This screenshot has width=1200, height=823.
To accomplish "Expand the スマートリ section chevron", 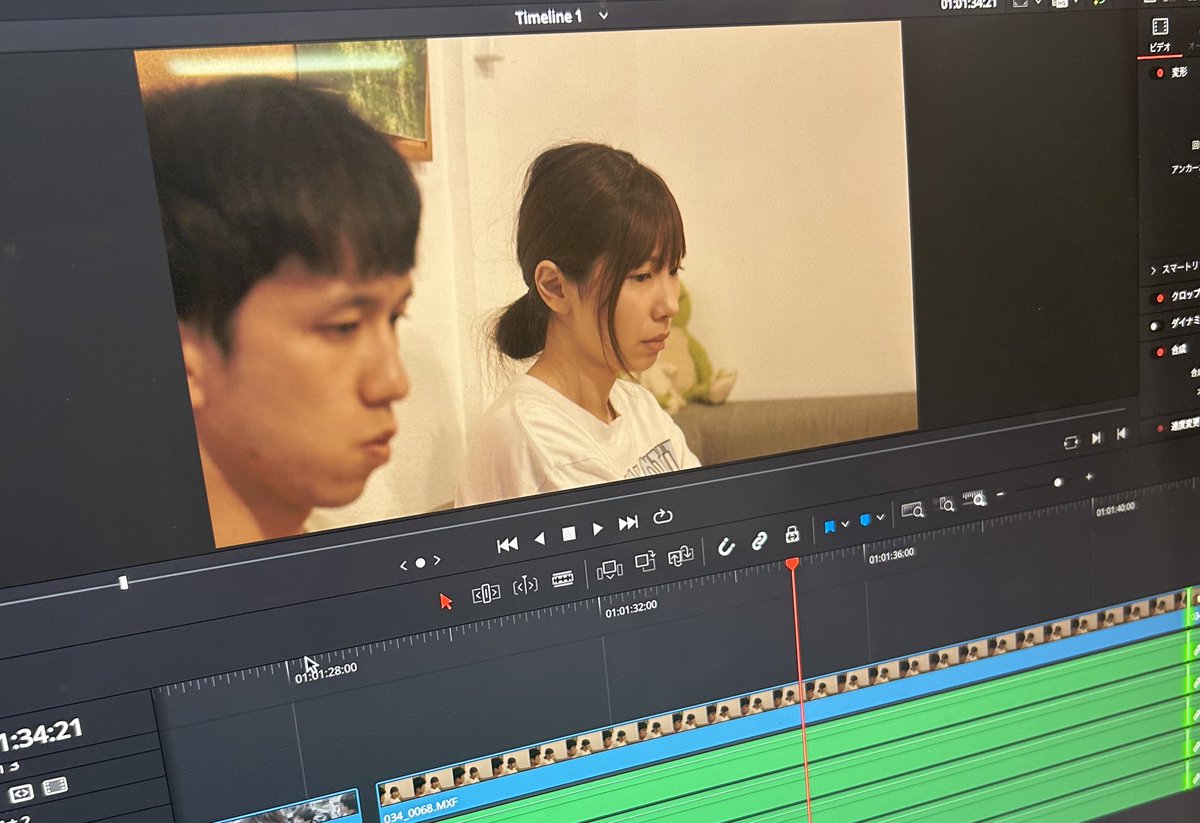I will [1153, 270].
